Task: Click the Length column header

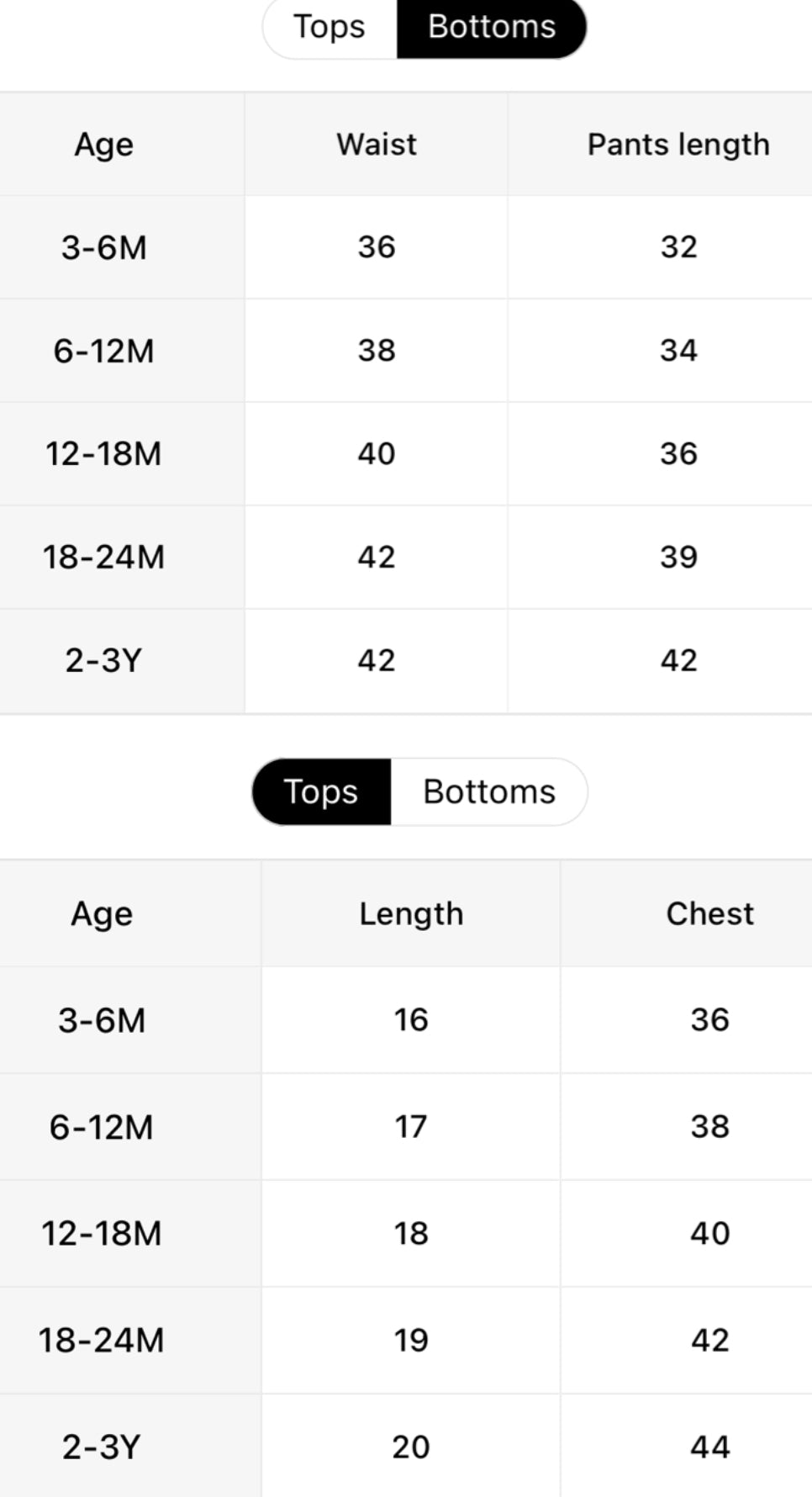Action: pyautogui.click(x=411, y=913)
